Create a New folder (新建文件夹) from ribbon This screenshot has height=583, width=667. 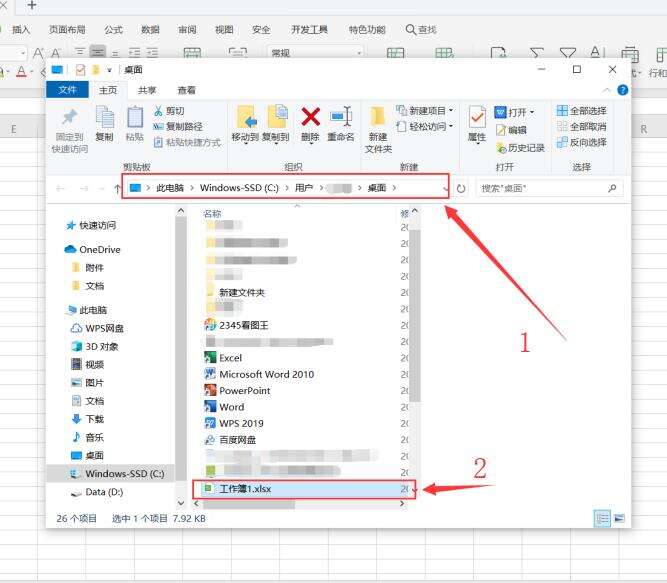click(378, 130)
